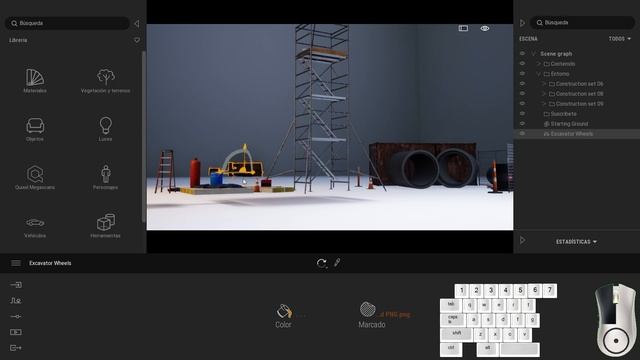
Task: Hide Construction set 08
Action: [x=522, y=93]
